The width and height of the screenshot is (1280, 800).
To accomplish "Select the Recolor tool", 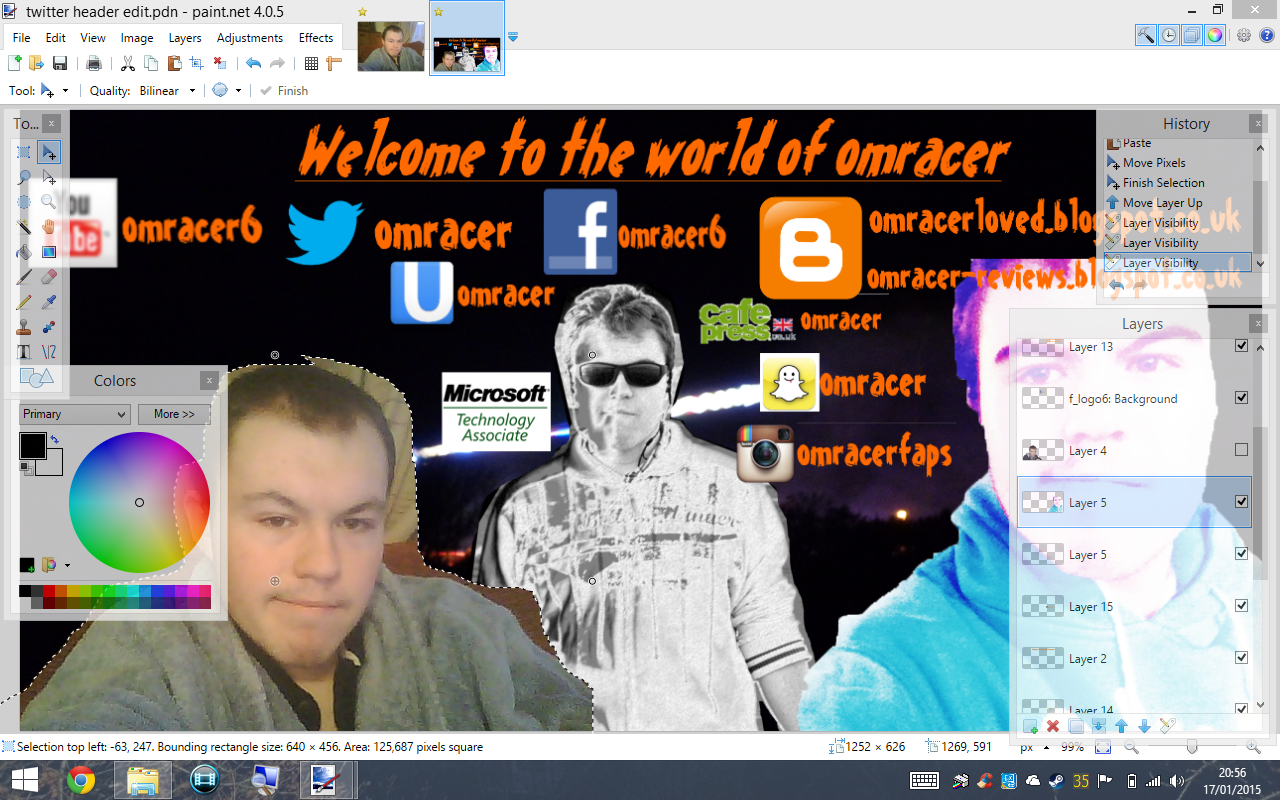I will pos(49,327).
